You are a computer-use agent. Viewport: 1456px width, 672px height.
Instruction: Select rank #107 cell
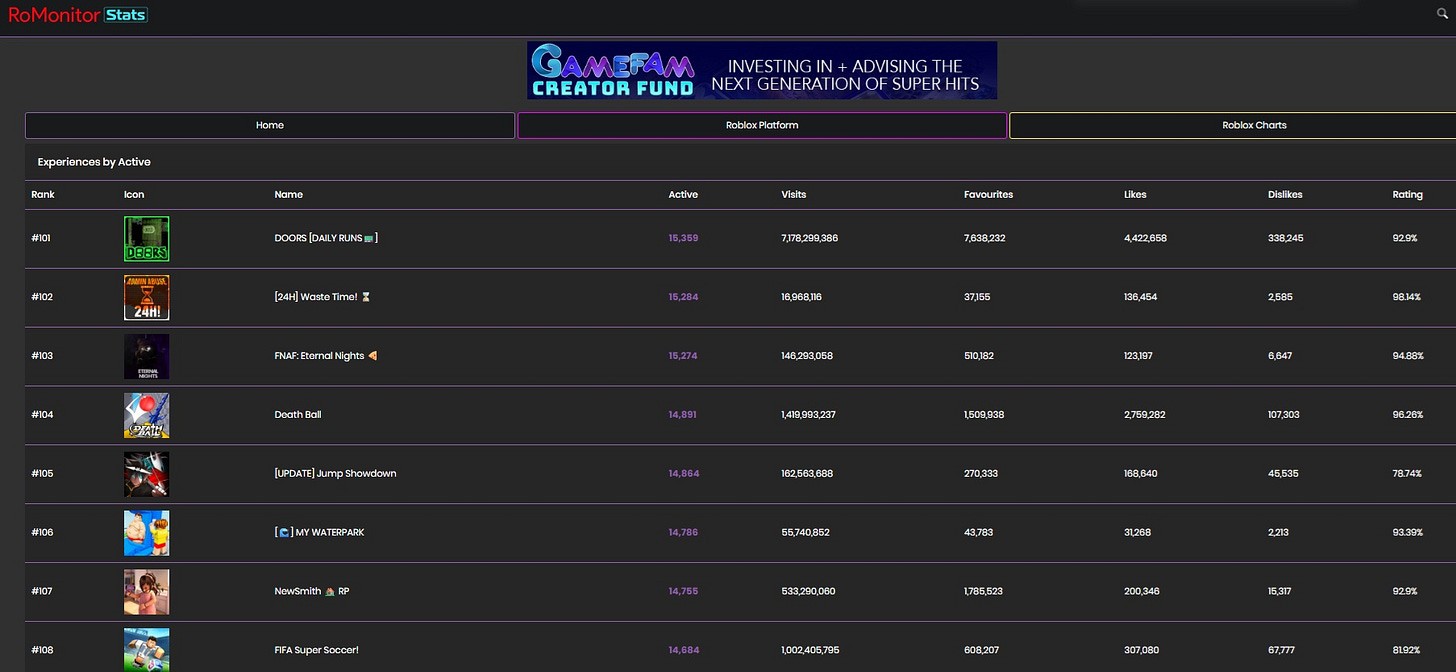tap(42, 591)
